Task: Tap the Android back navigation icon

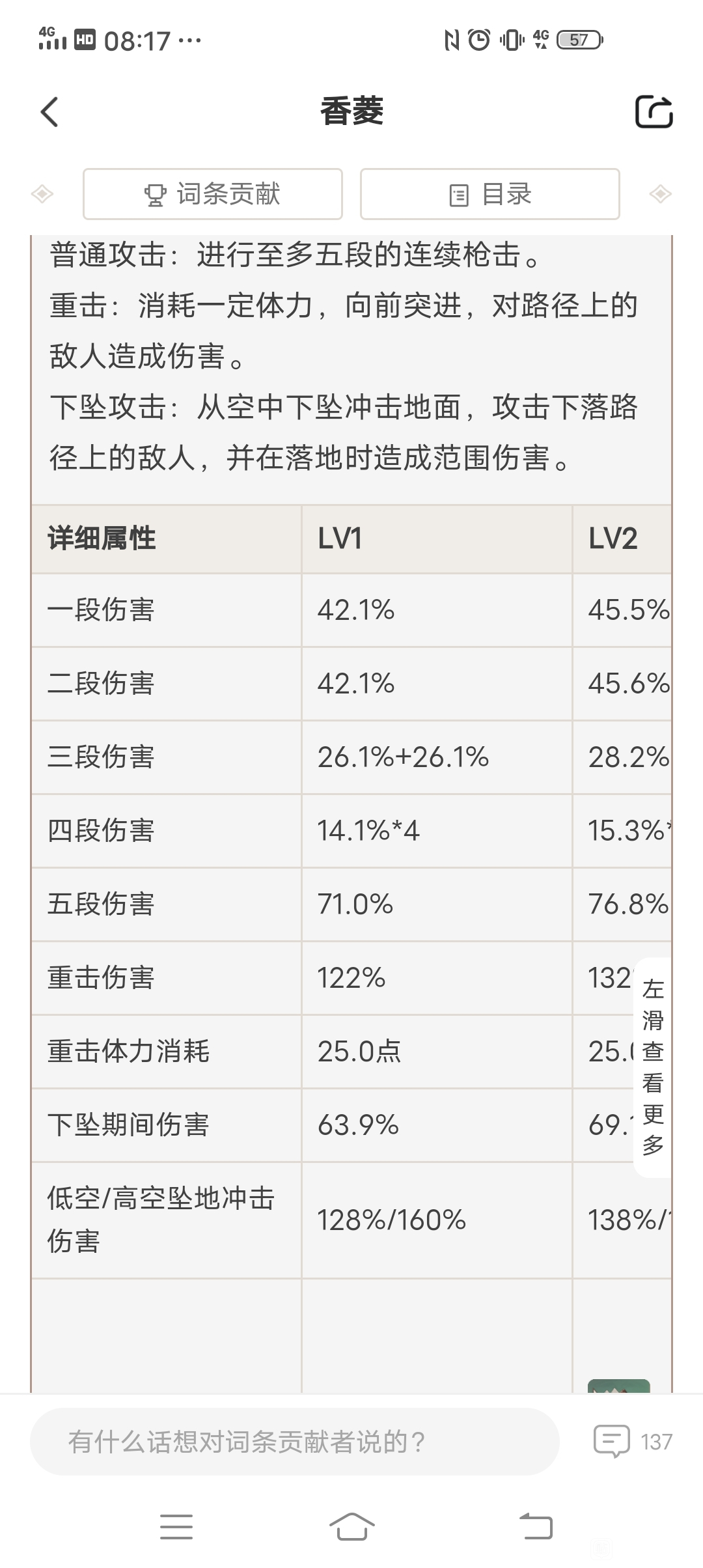Action: click(x=536, y=1526)
